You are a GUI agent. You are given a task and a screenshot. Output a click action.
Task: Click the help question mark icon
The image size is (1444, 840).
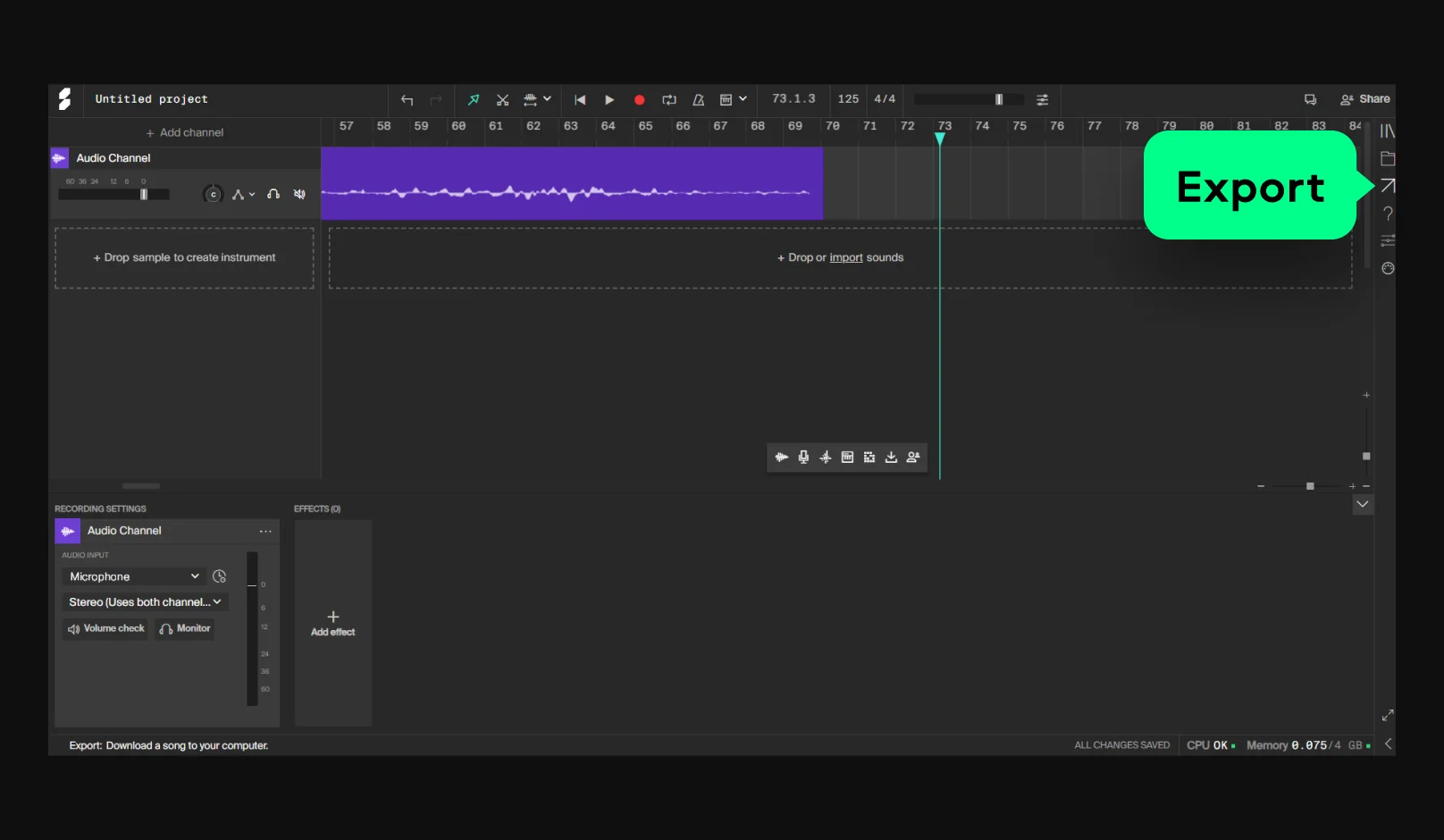(x=1387, y=214)
